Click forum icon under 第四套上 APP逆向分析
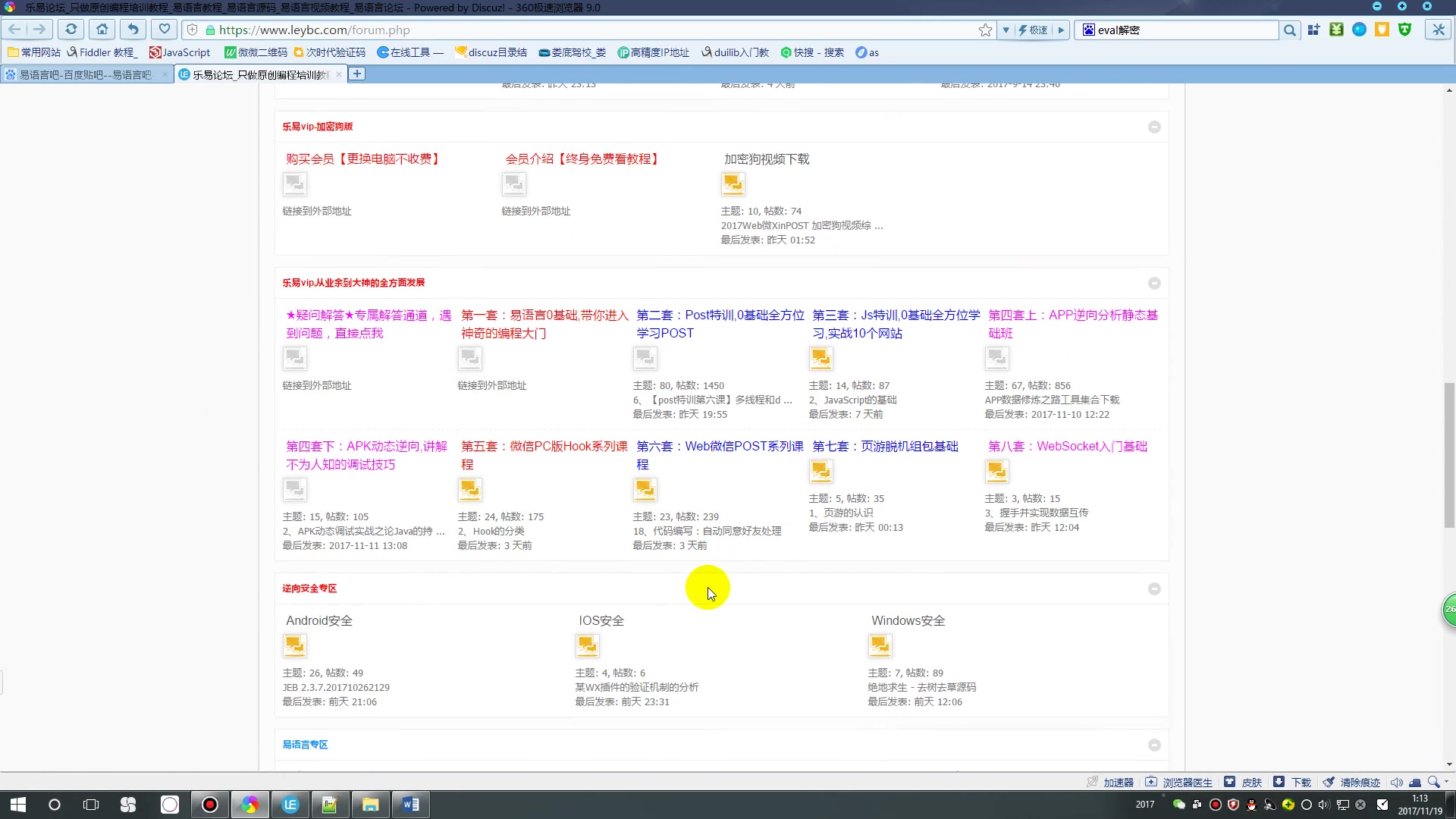The width and height of the screenshot is (1456, 819). (996, 358)
